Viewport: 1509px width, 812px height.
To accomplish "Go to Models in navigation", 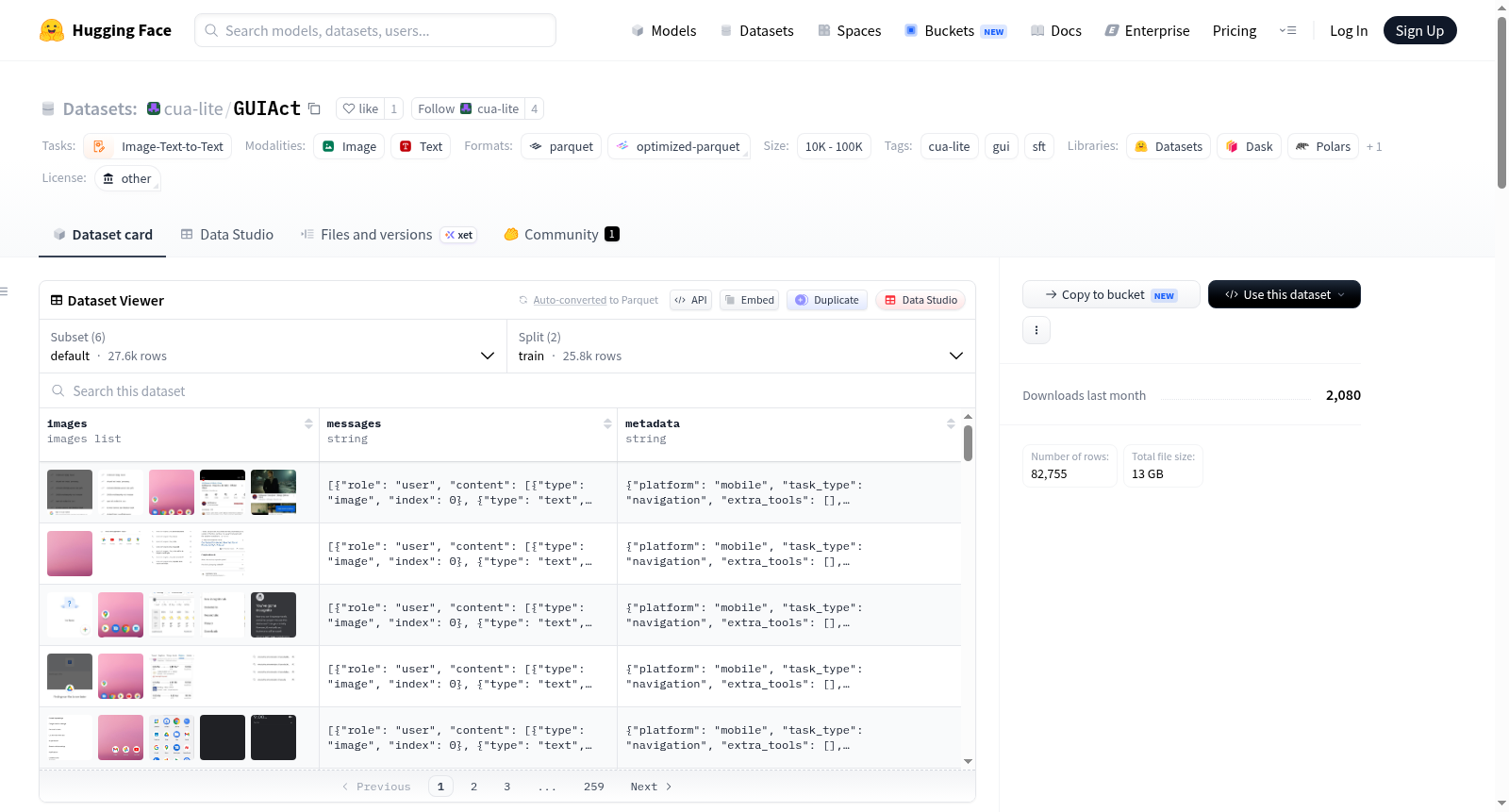I will (664, 30).
